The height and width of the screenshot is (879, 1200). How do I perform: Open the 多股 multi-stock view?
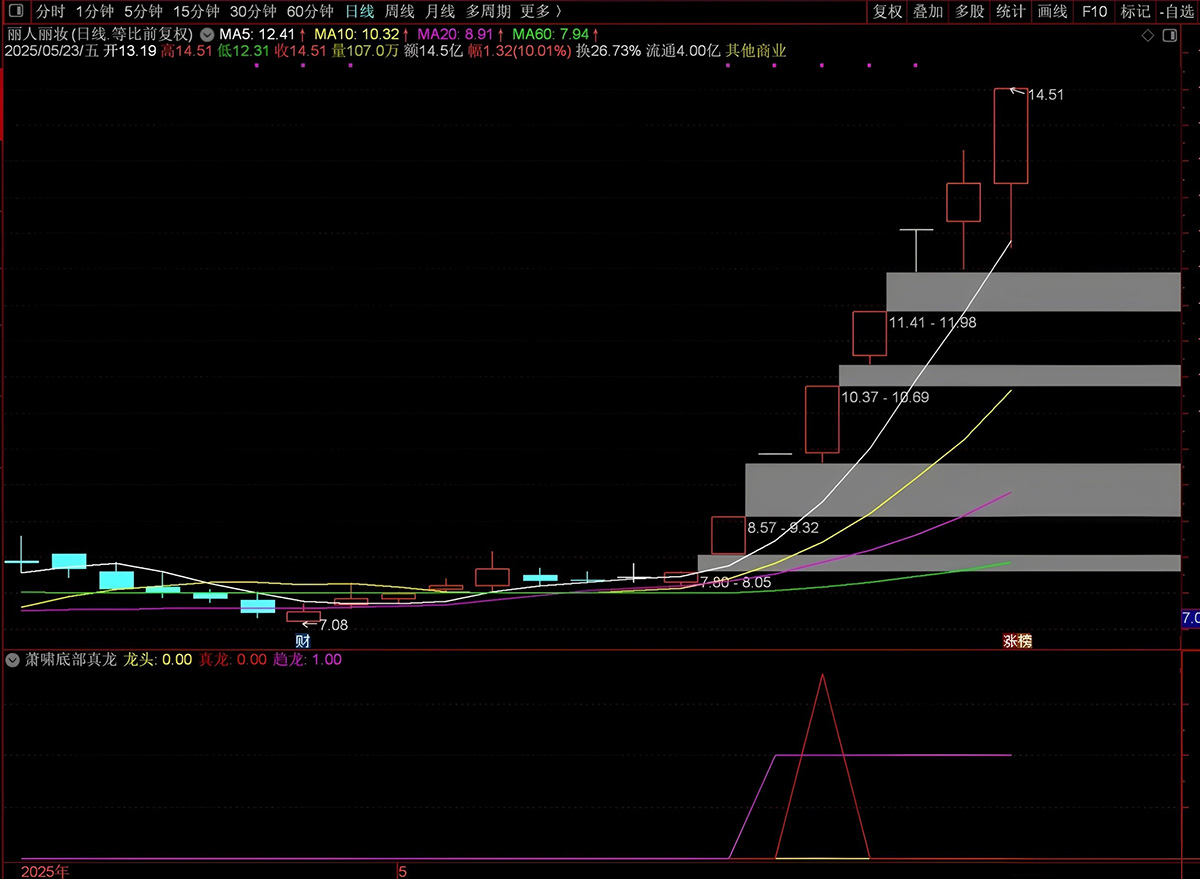pos(969,12)
